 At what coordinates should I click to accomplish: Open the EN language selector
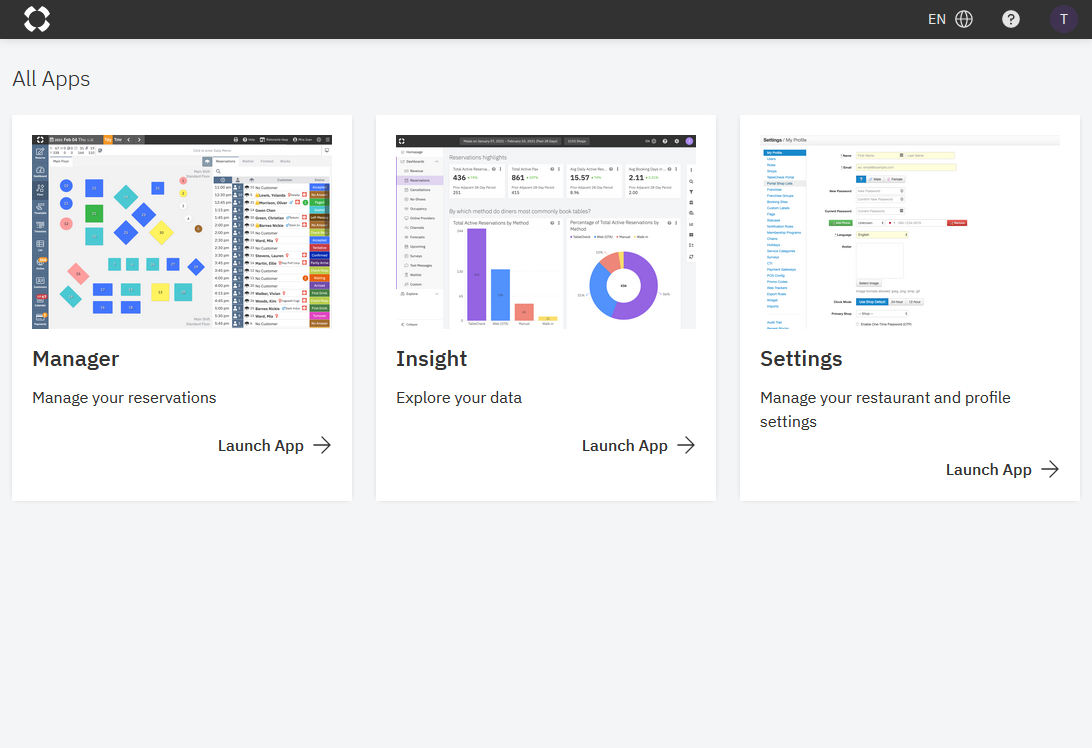tap(937, 19)
